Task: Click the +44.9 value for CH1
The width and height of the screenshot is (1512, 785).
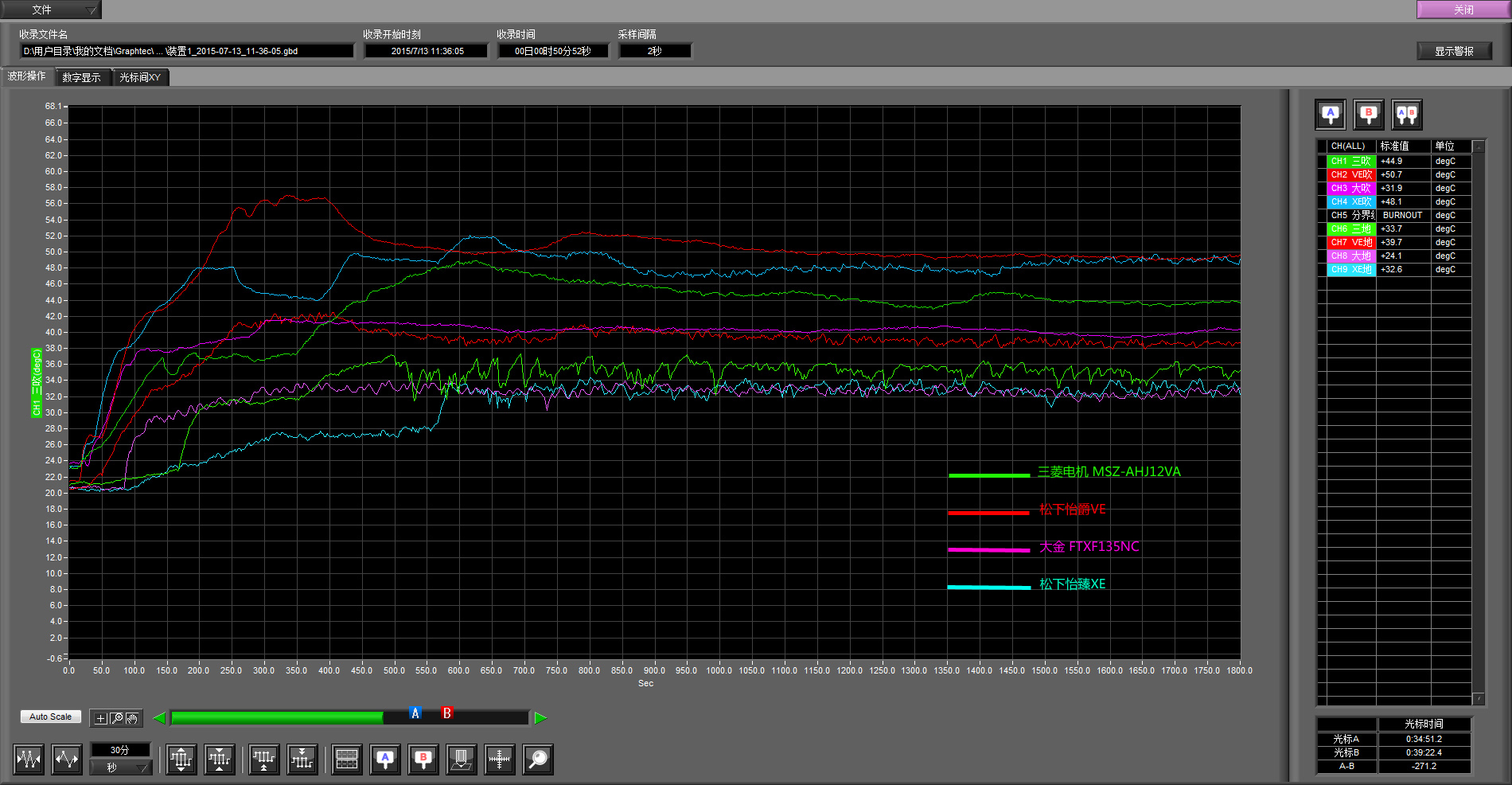Action: click(1404, 161)
